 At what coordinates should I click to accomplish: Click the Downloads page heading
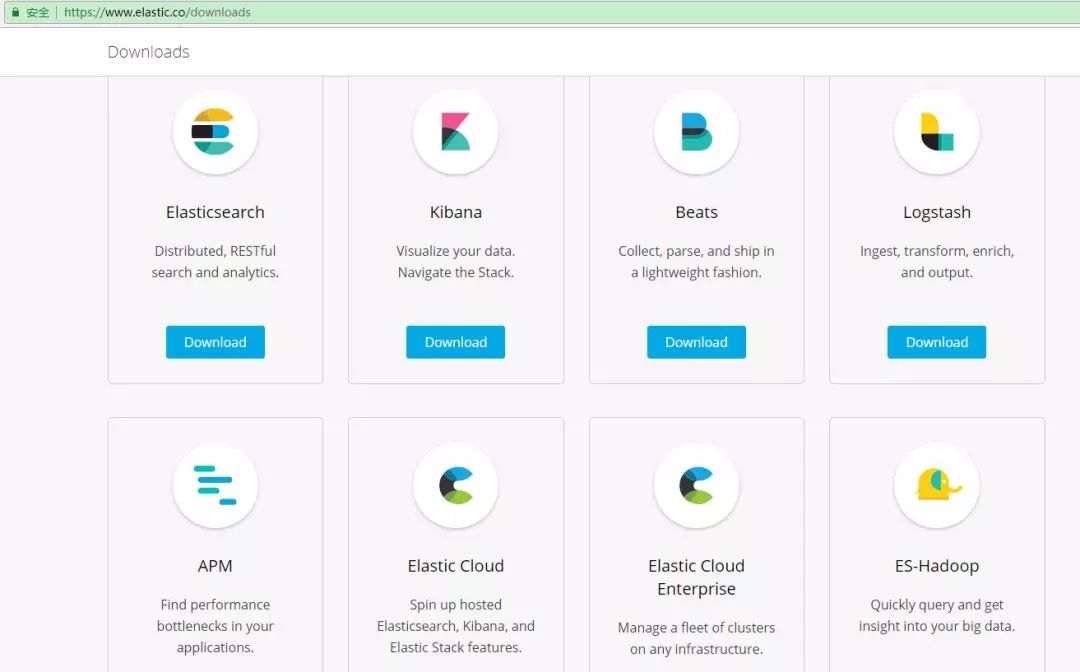click(148, 52)
